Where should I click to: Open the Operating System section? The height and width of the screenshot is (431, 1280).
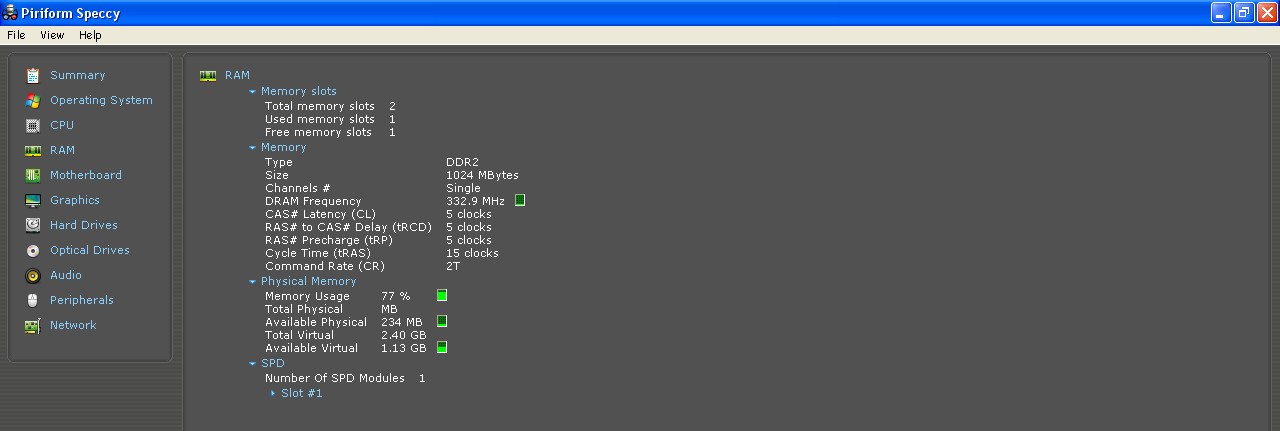pyautogui.click(x=101, y=100)
